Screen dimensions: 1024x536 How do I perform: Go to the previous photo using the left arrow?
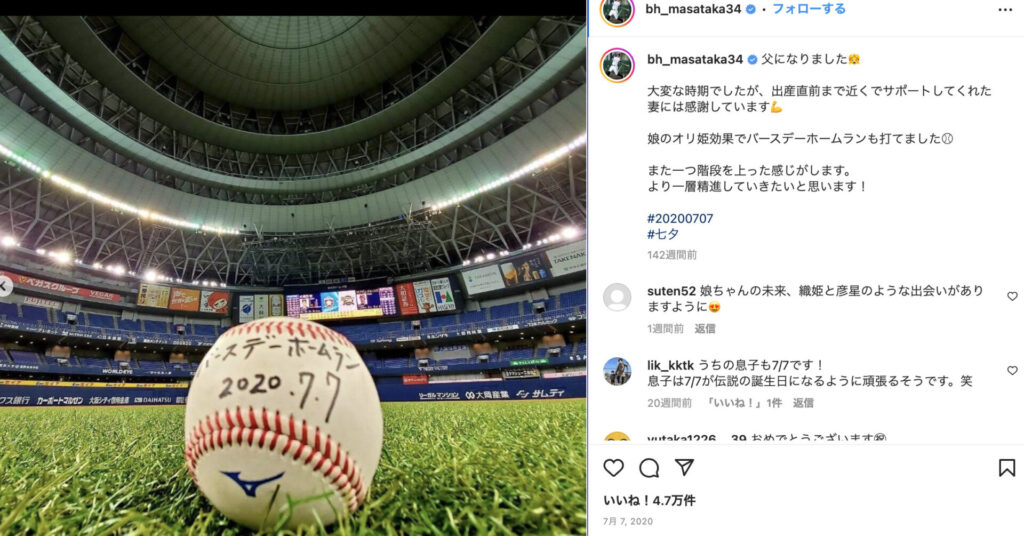click(x=4, y=286)
